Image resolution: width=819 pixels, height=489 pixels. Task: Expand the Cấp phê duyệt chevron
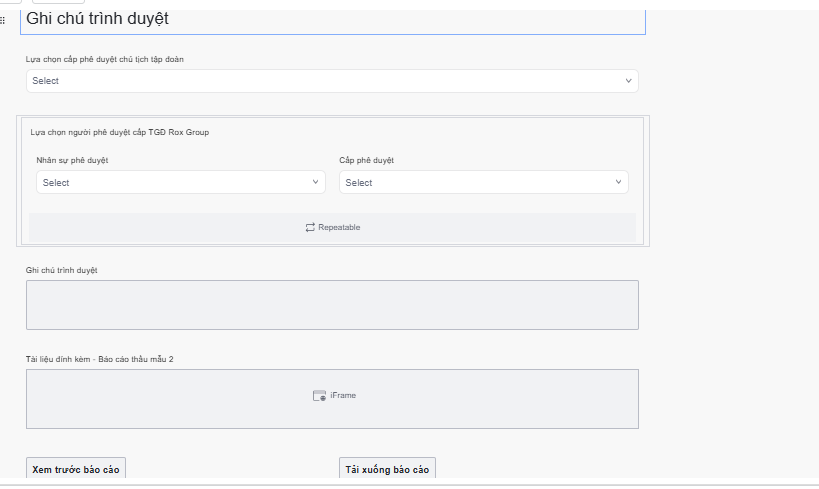pos(618,182)
